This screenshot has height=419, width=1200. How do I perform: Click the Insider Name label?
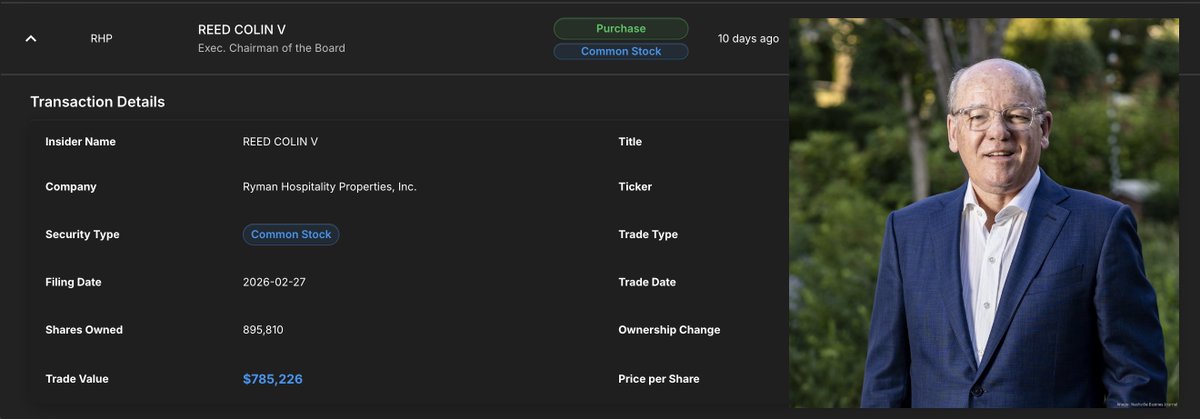[80, 142]
